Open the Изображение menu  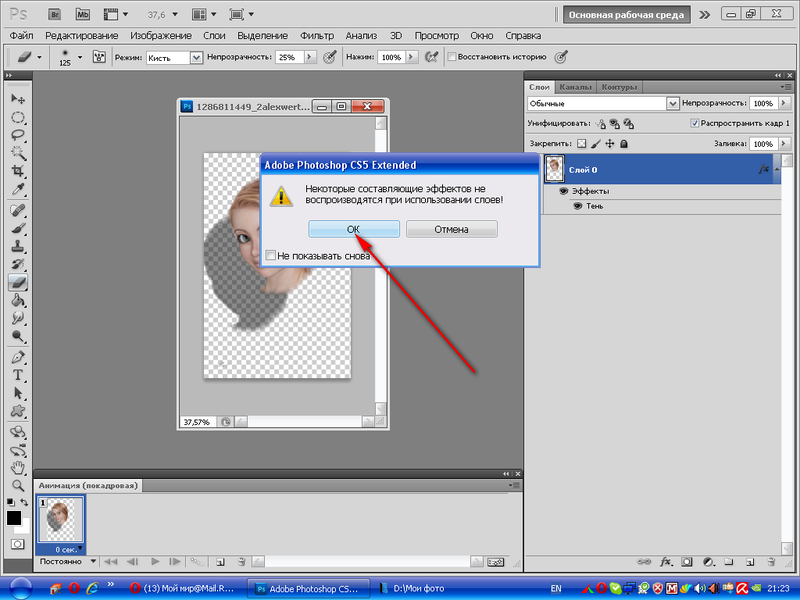coord(161,36)
